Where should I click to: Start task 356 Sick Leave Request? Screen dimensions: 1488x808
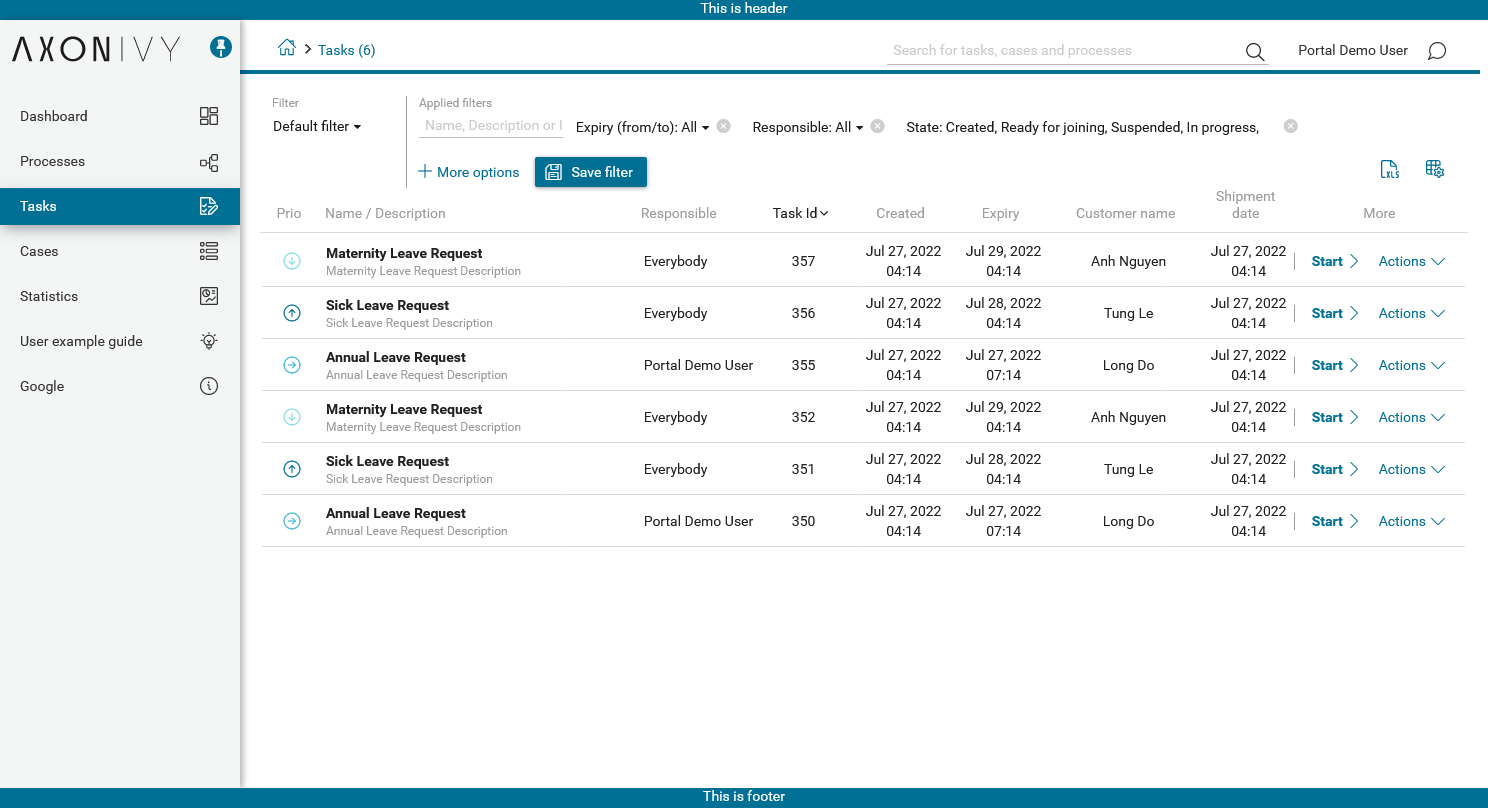point(1335,313)
